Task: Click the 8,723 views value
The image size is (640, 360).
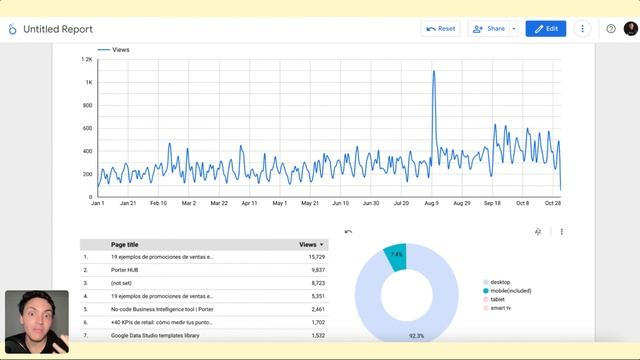Action: [318, 283]
